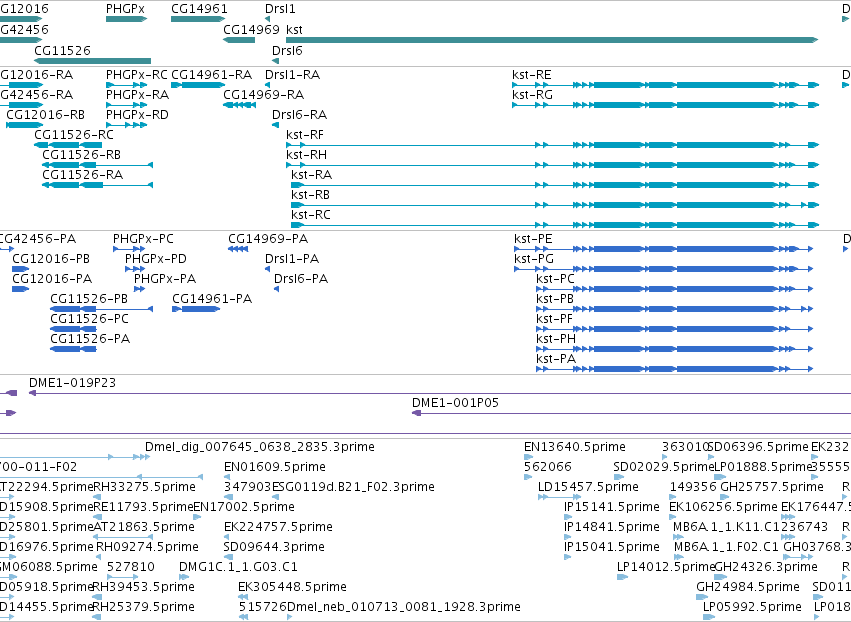Click the CG14969-RA transcript label
The width and height of the screenshot is (851, 622).
coord(264,94)
